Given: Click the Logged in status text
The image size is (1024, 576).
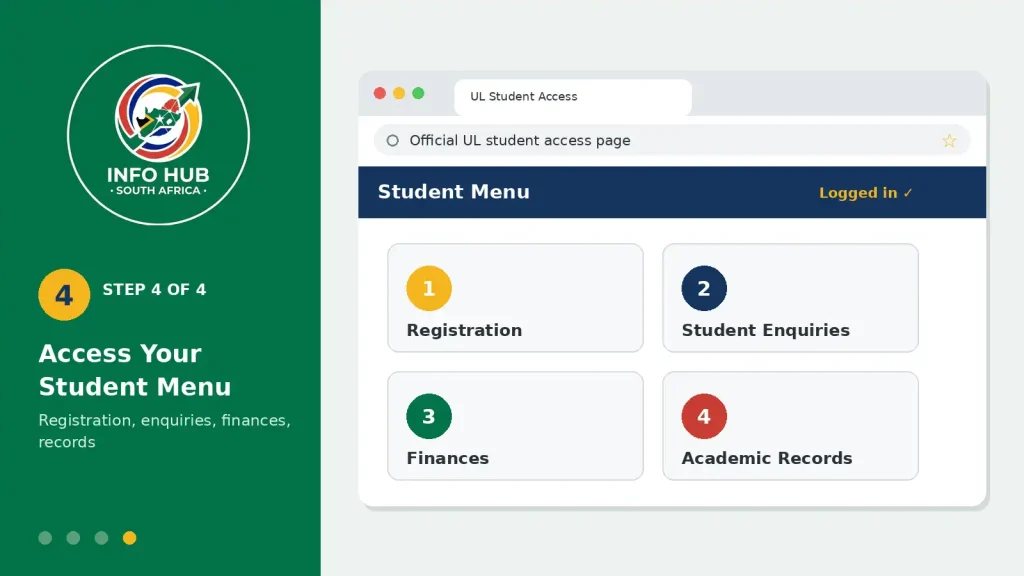Looking at the screenshot, I should 866,193.
